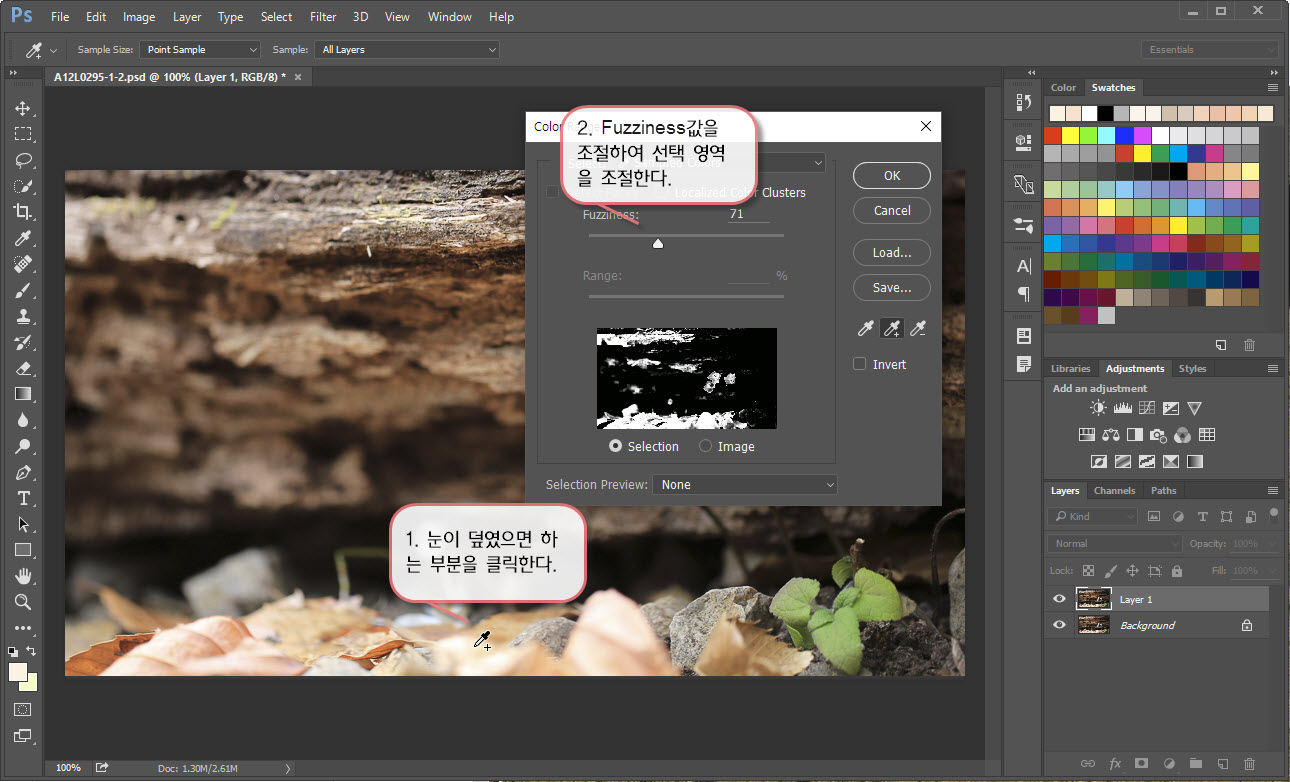
Task: Click the Layer 1 thumbnail
Action: pos(1094,599)
